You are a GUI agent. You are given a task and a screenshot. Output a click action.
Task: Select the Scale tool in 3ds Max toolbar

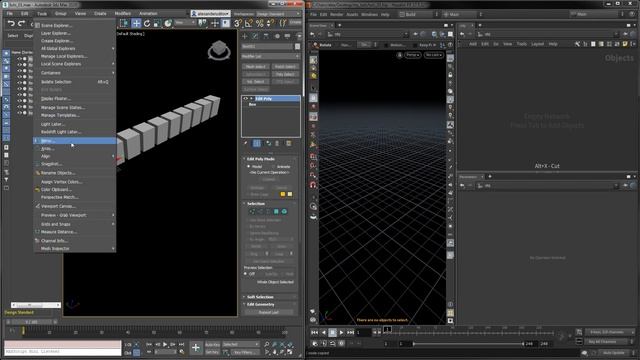pos(157,24)
